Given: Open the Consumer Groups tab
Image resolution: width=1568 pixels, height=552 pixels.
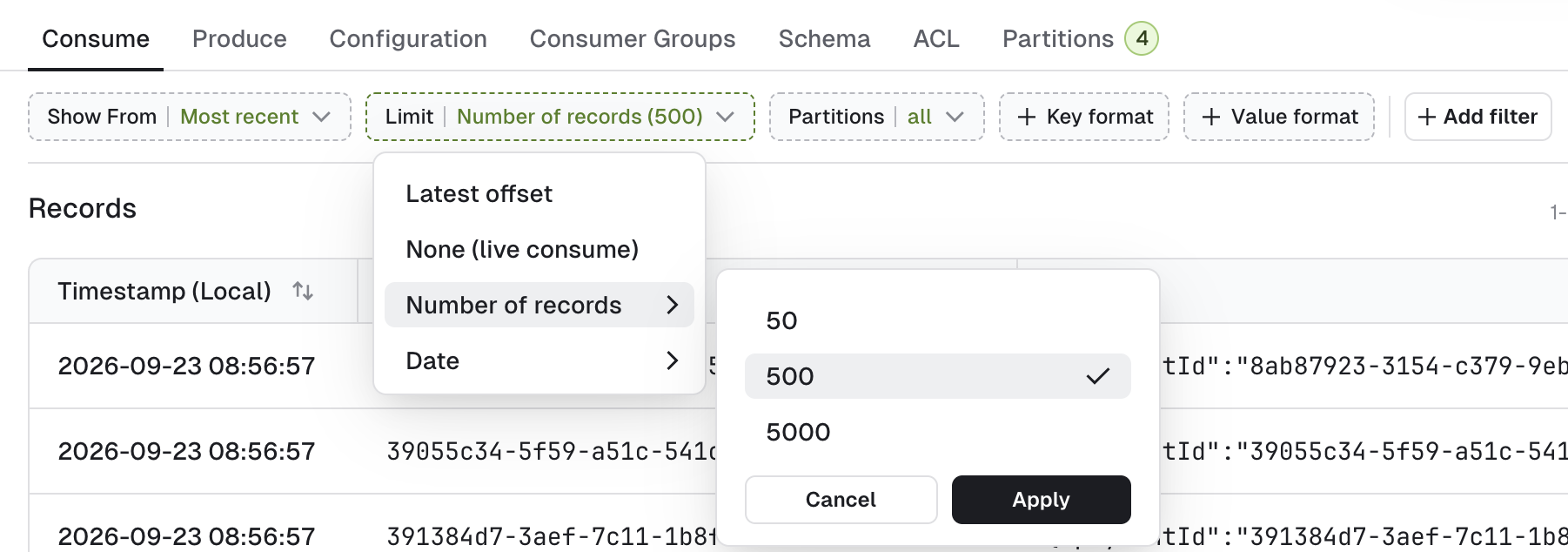Looking at the screenshot, I should (633, 38).
